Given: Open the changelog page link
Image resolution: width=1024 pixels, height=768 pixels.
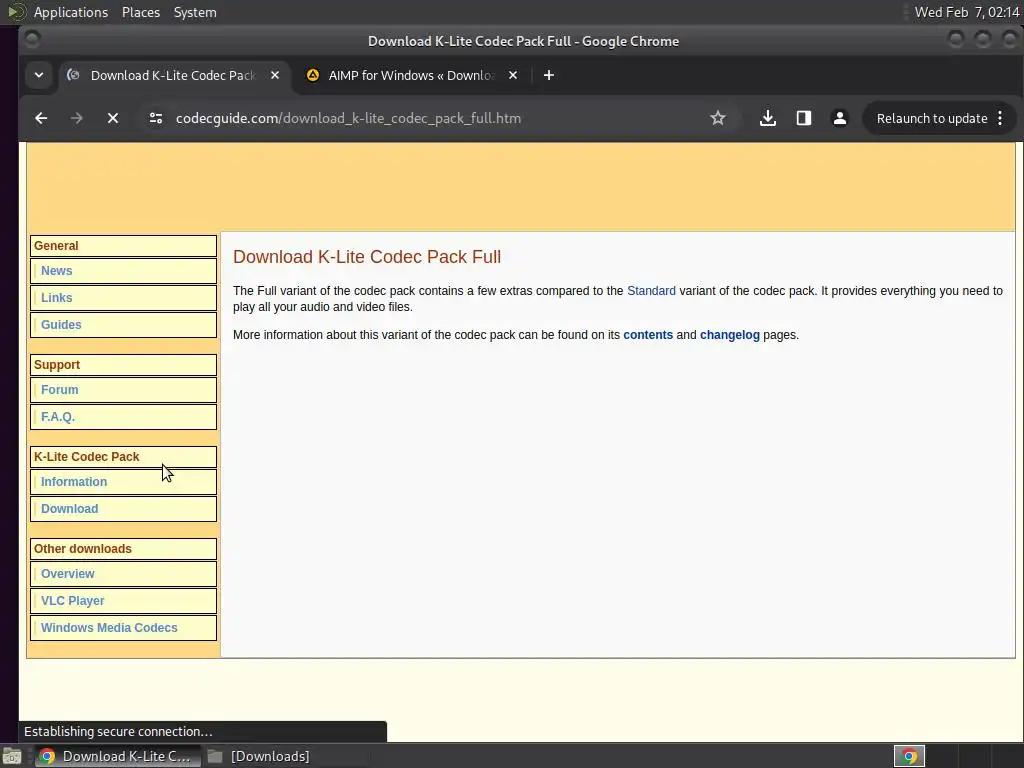Looking at the screenshot, I should click(x=729, y=334).
